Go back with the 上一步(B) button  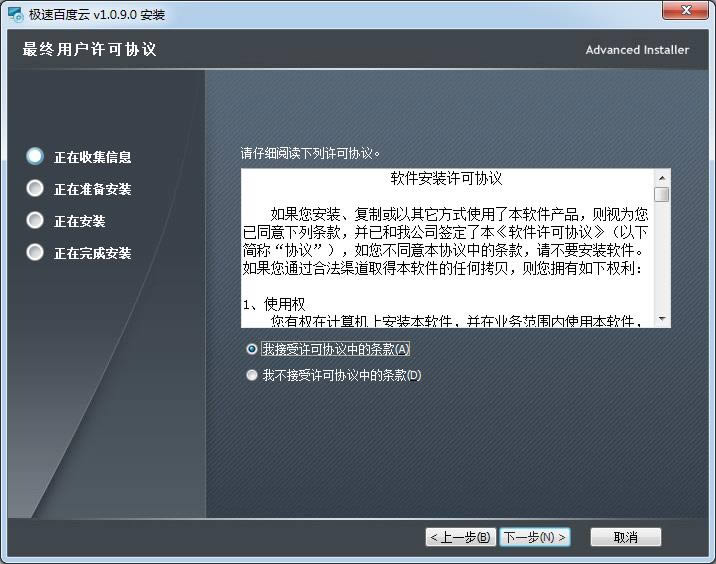(460, 538)
